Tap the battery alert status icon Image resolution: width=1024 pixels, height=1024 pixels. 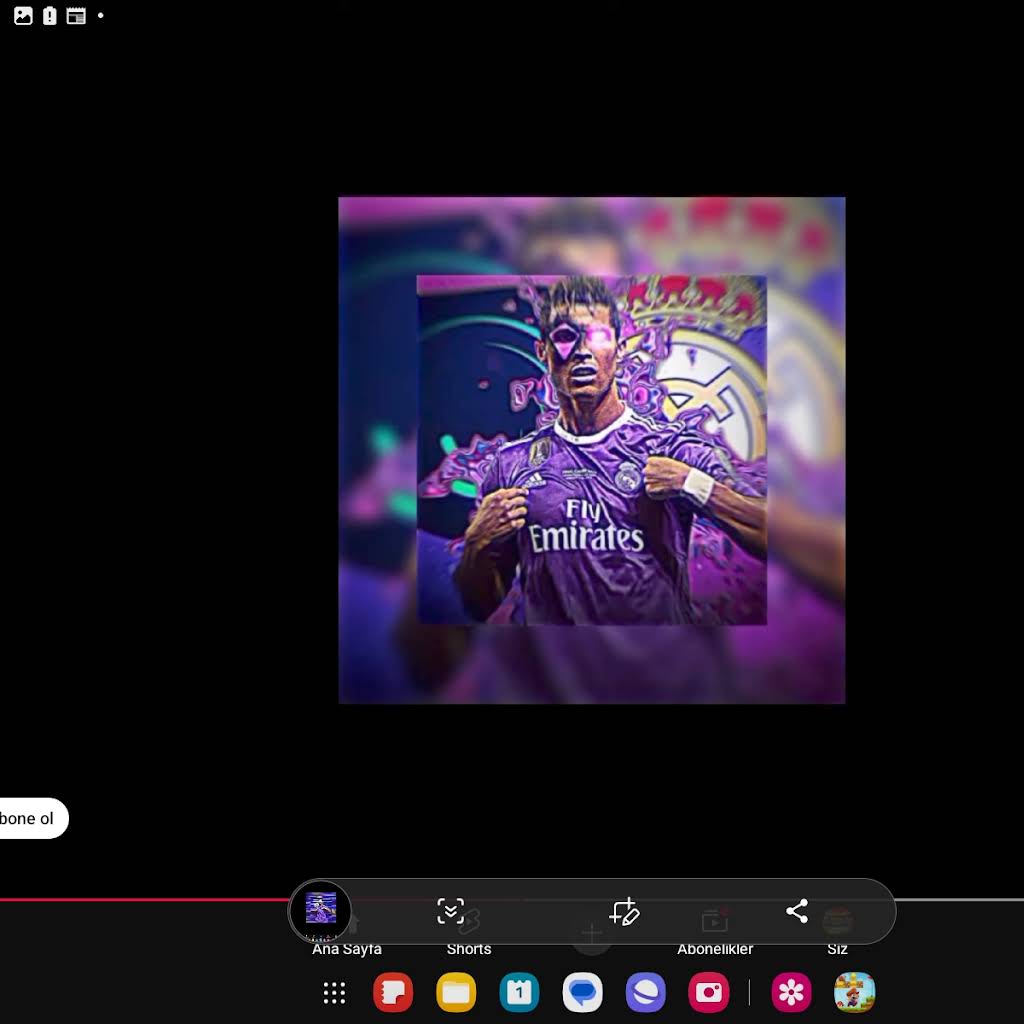click(x=50, y=16)
